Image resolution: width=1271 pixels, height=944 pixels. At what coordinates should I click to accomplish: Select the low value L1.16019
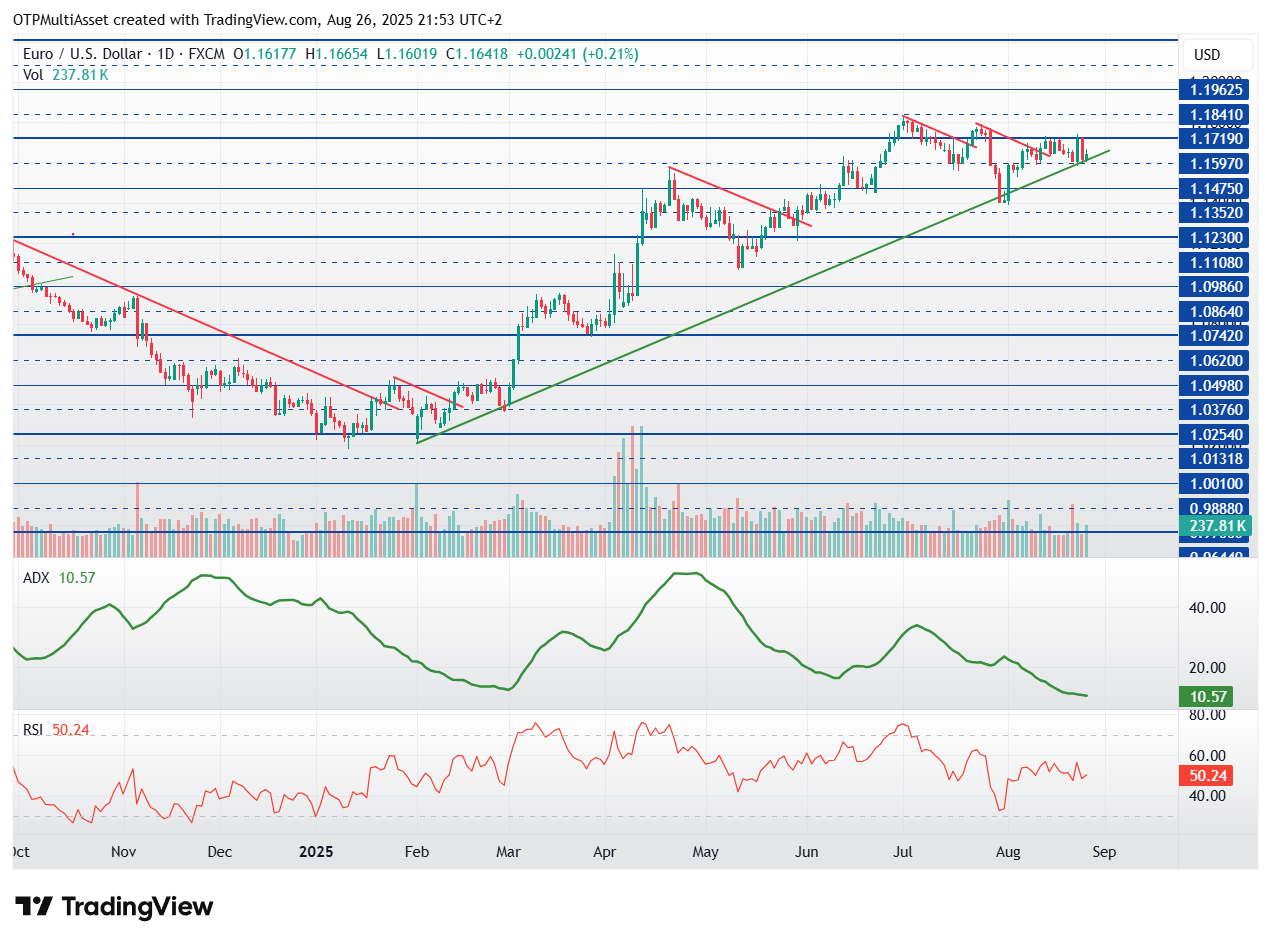[408, 53]
